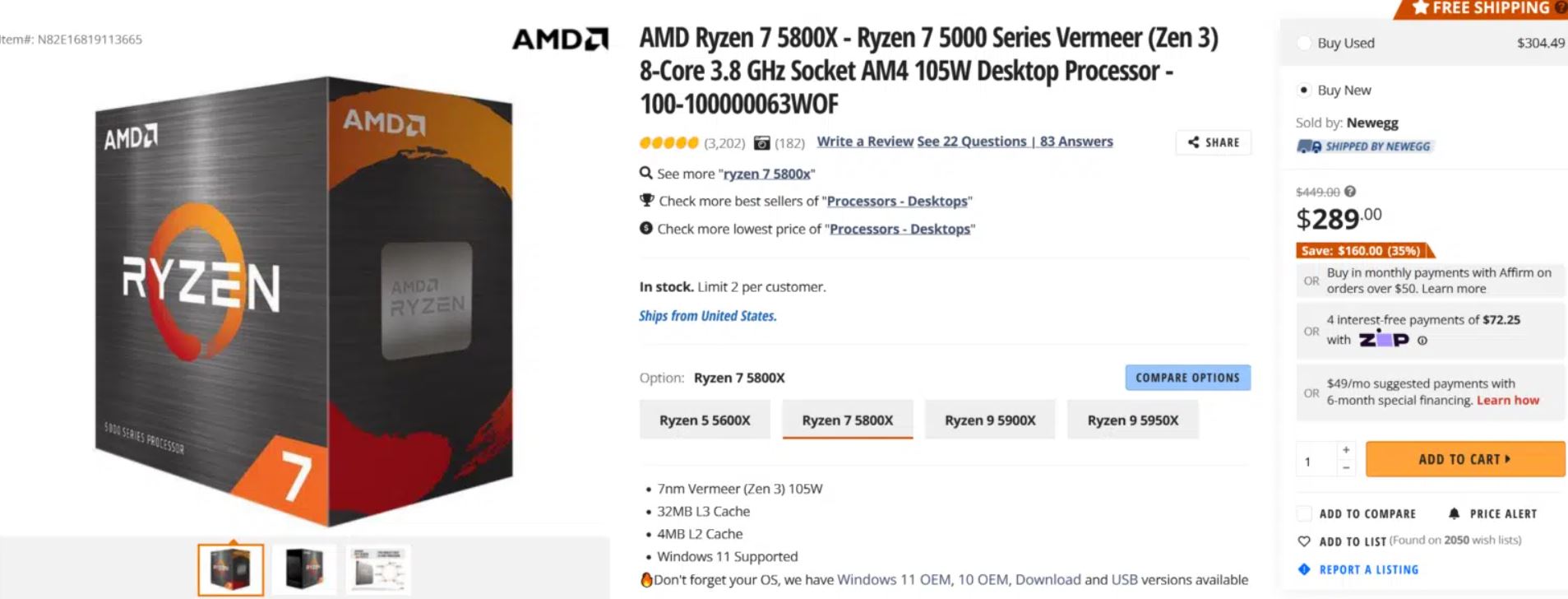Decrease quantity with the minus stepper

point(1346,467)
